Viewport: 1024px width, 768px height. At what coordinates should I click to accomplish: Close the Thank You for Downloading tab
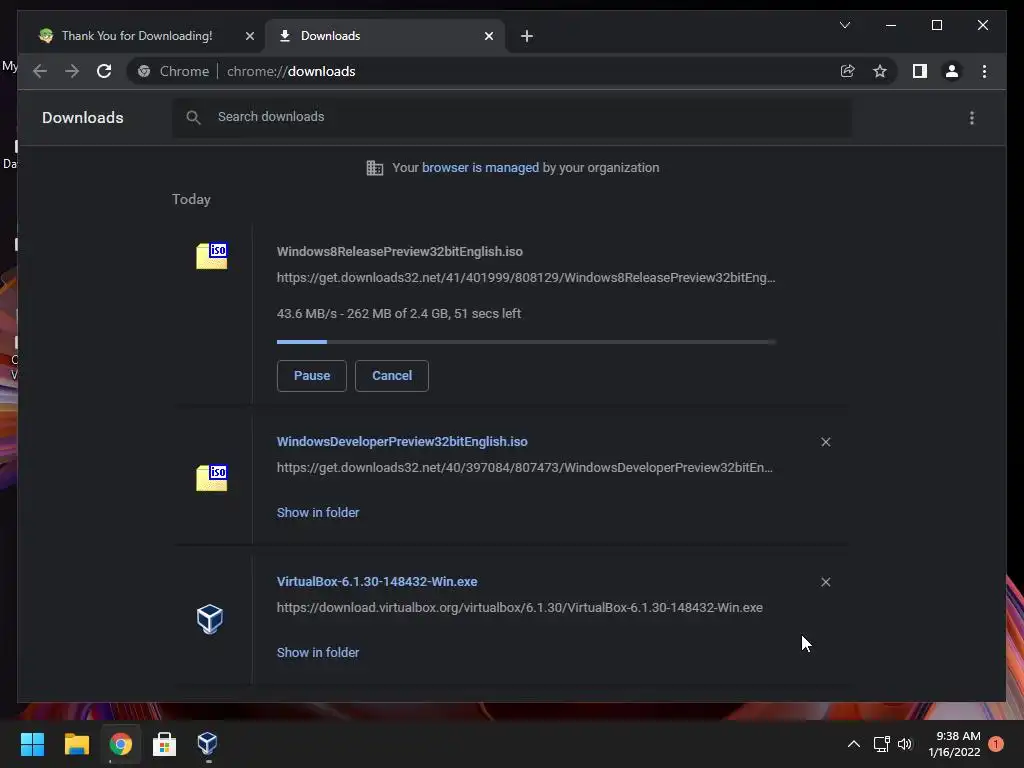(x=249, y=37)
